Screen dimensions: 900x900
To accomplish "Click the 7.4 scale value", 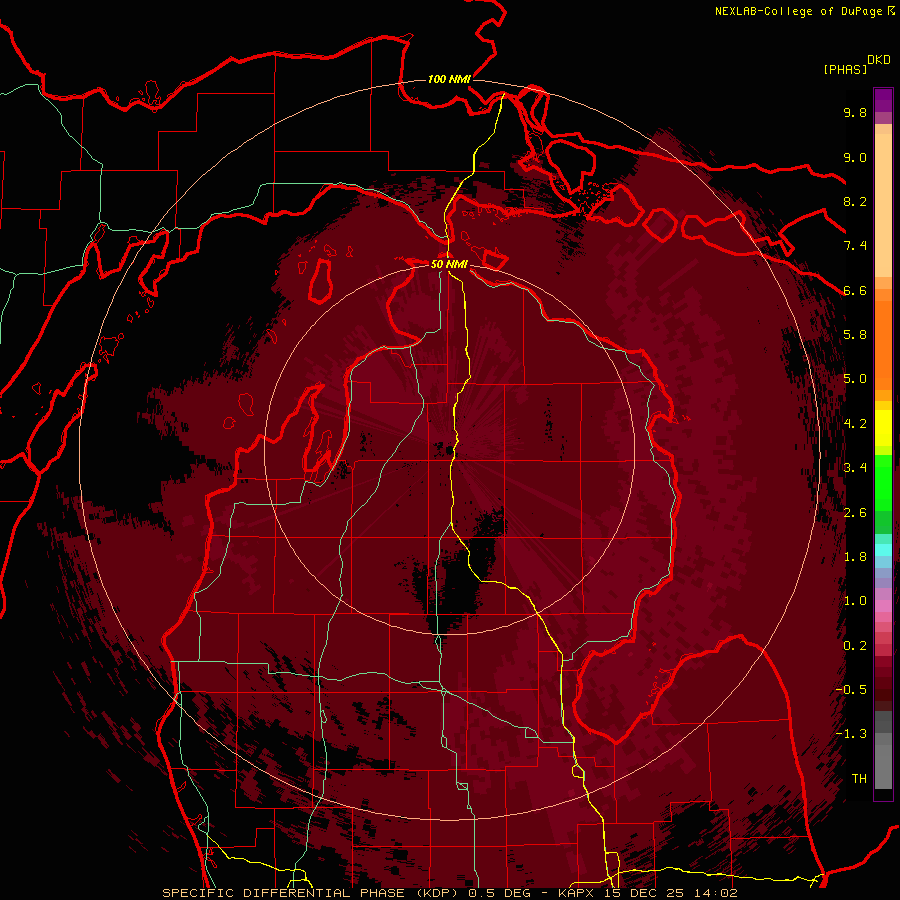I will 855,246.
